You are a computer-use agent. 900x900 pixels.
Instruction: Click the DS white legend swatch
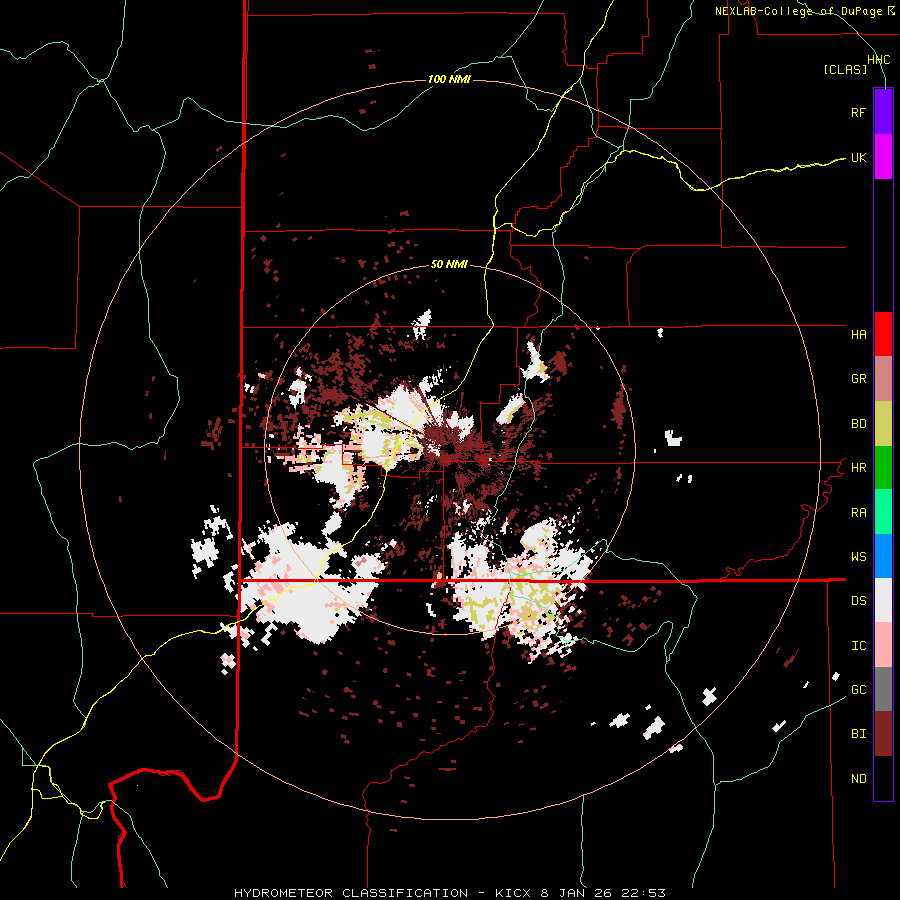tap(883, 600)
